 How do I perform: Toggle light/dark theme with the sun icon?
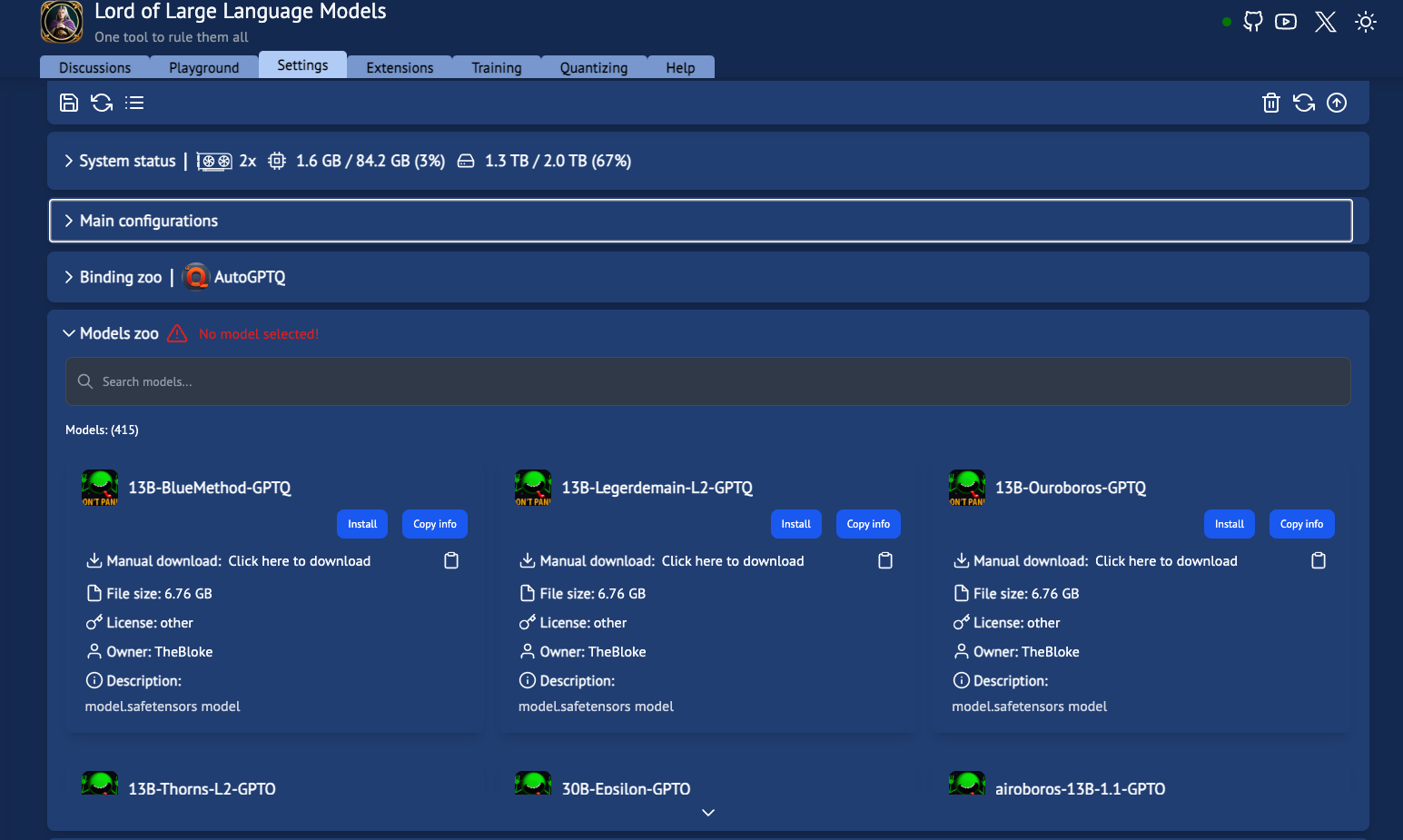coord(1366,21)
